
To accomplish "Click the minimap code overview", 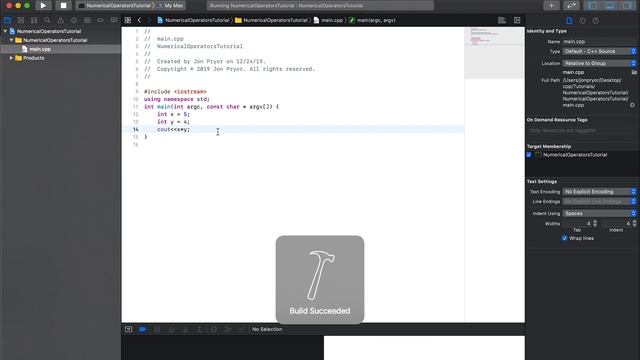I will pos(494,53).
